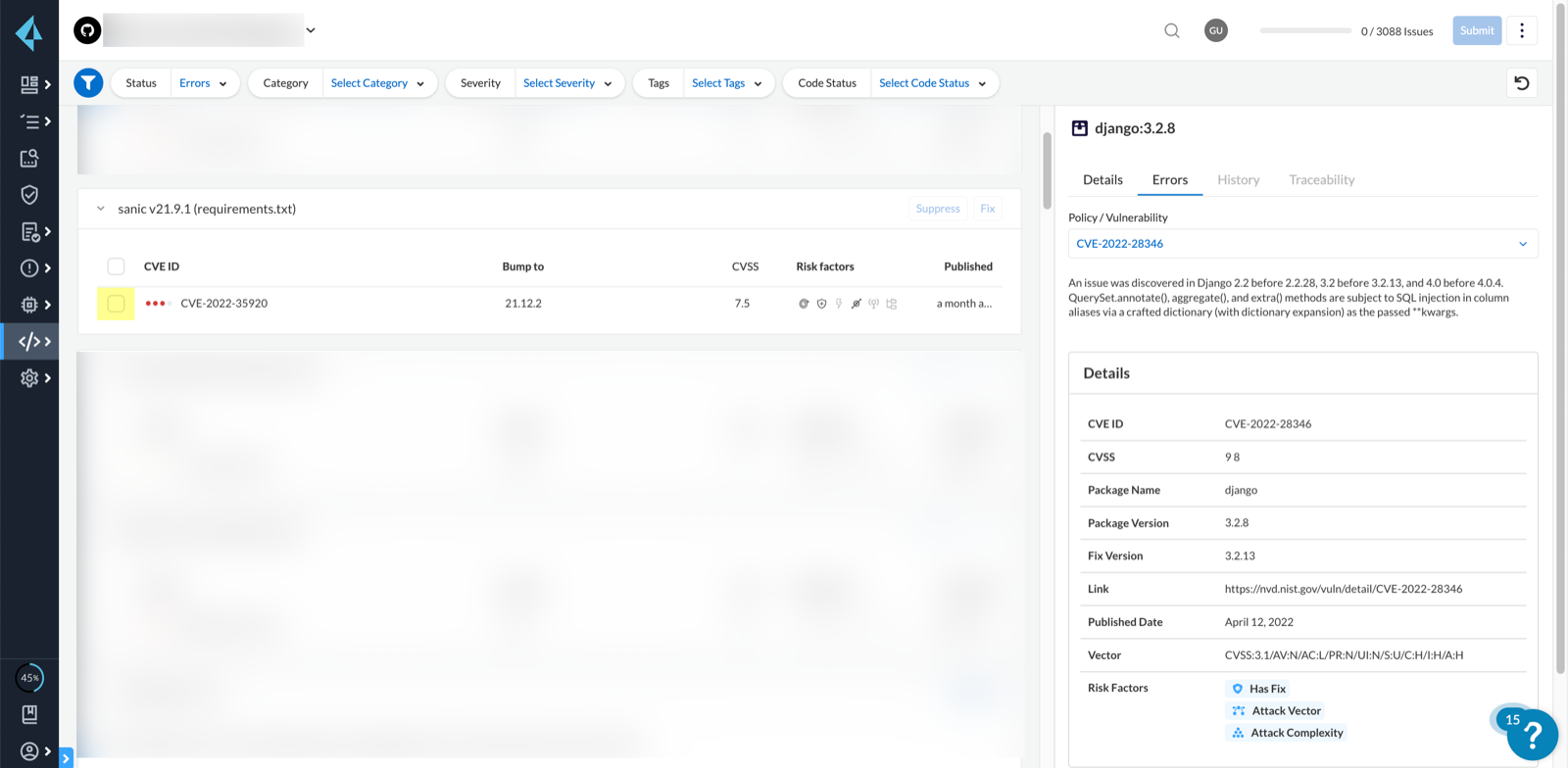Click the Fix Version value 3.2.13

point(1240,555)
